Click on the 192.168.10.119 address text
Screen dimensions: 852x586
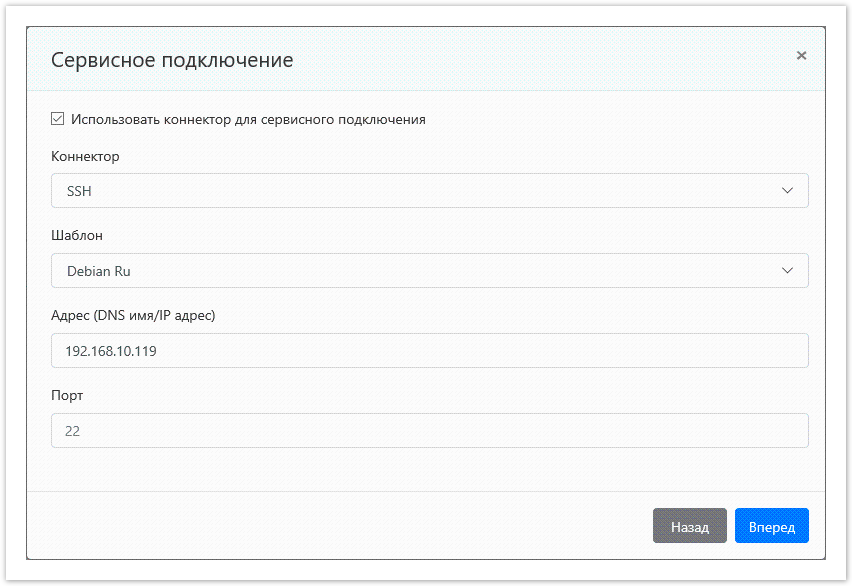[111, 351]
